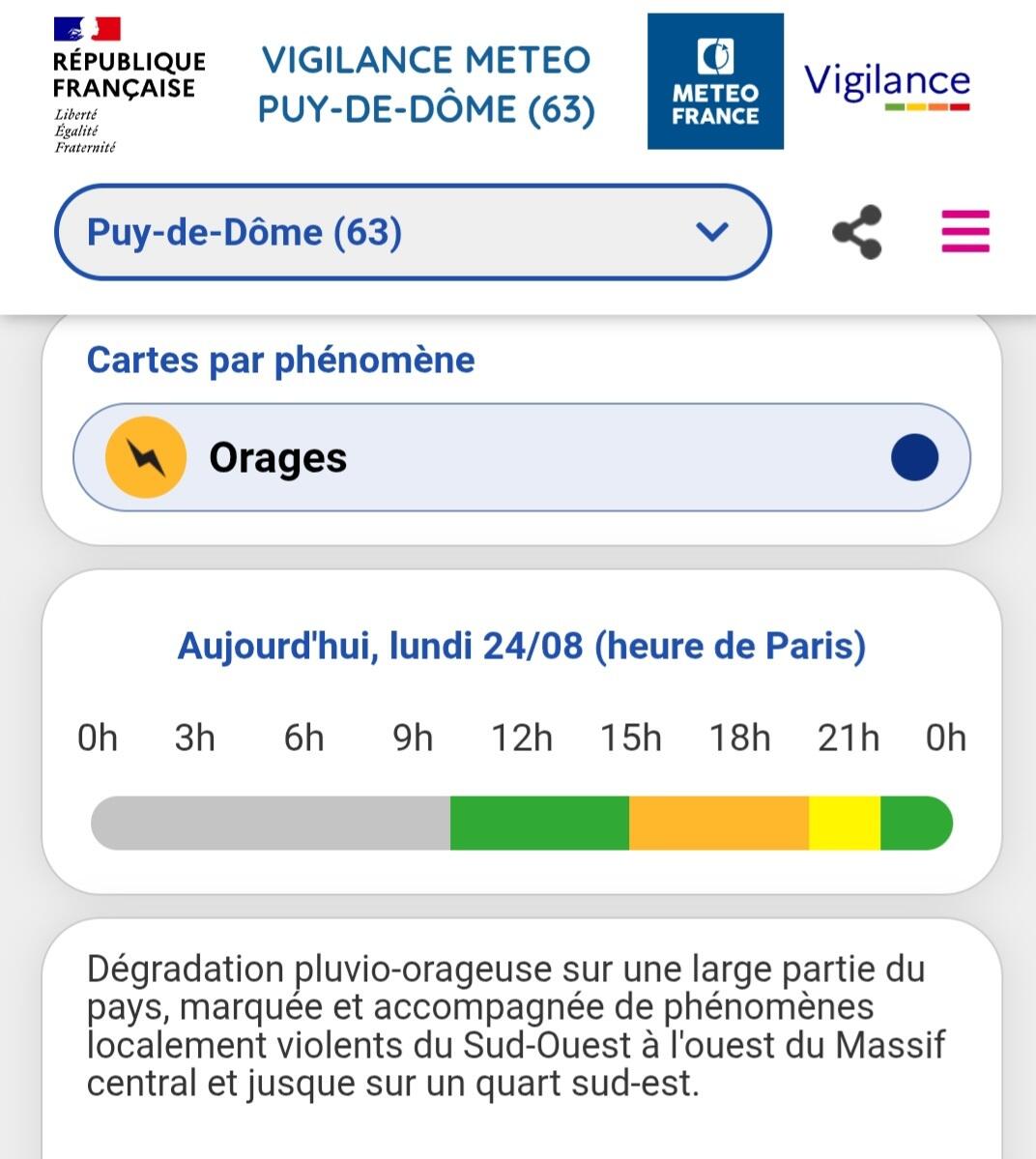The height and width of the screenshot is (1159, 1036).
Task: Click the 15h hour label
Action: click(x=630, y=738)
